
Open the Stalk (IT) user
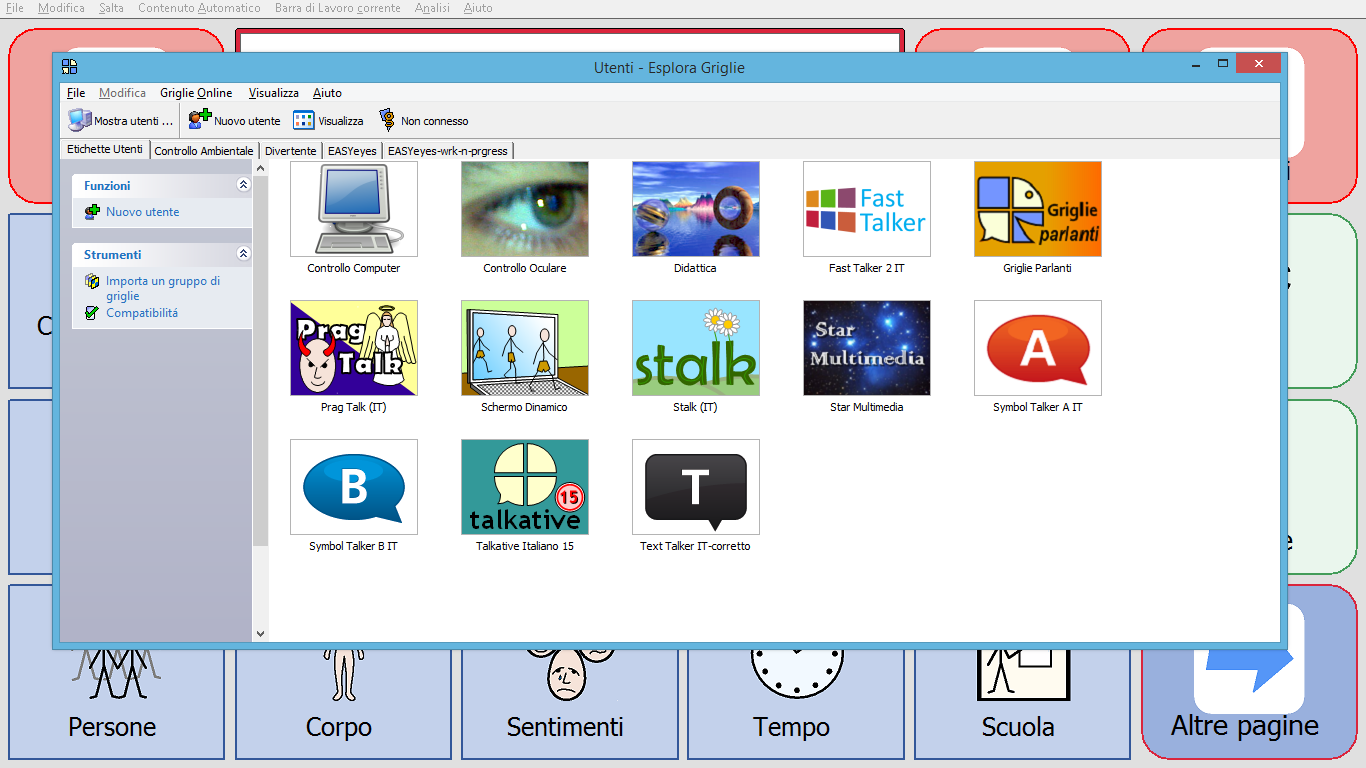(696, 348)
